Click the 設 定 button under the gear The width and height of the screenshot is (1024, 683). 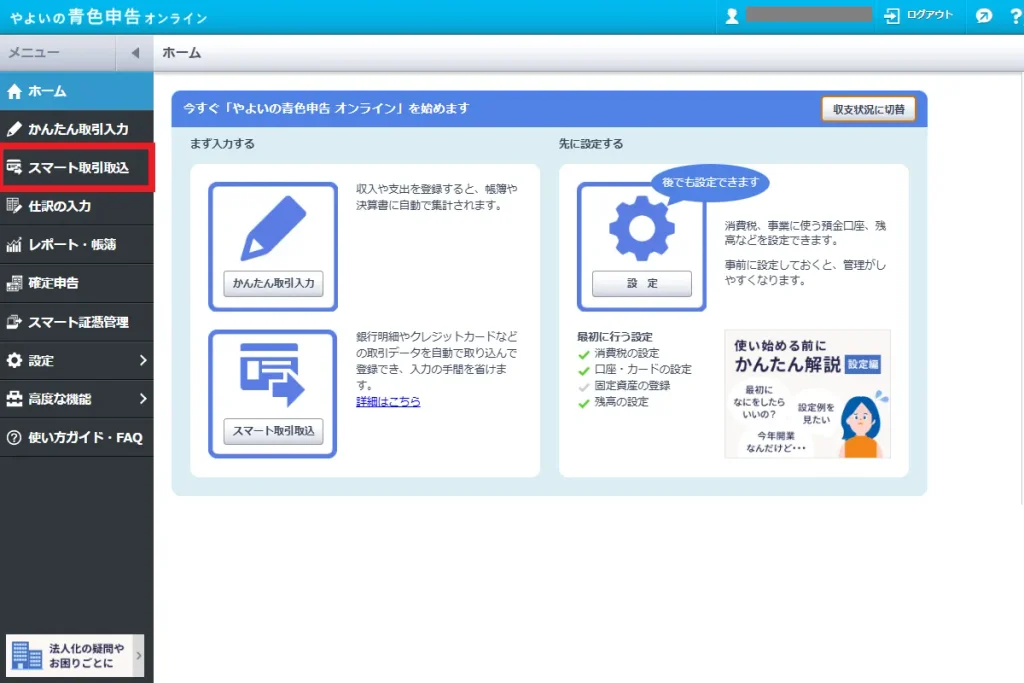tap(642, 283)
